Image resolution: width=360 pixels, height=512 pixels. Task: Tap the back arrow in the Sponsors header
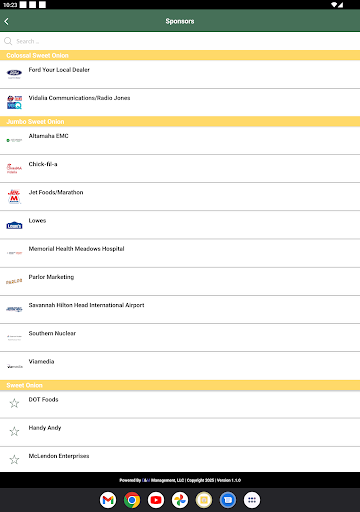click(6, 21)
